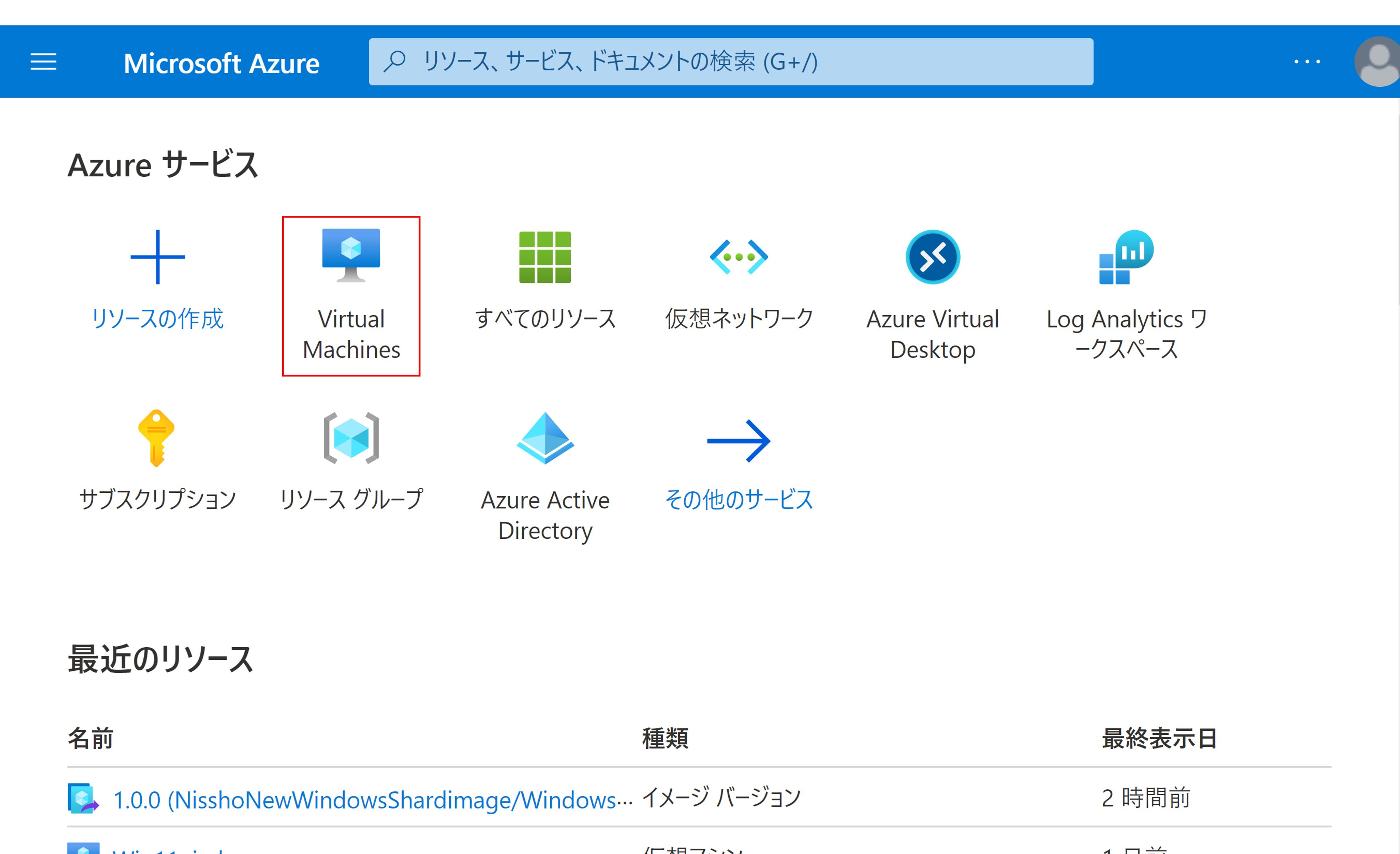Open the user account avatar
This screenshot has width=1400, height=854.
1378,62
